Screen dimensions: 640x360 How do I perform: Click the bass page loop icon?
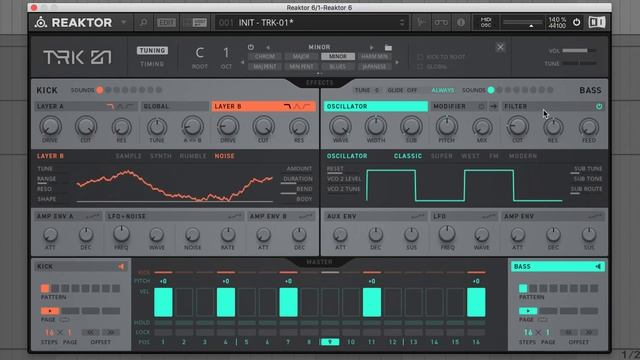[542, 320]
